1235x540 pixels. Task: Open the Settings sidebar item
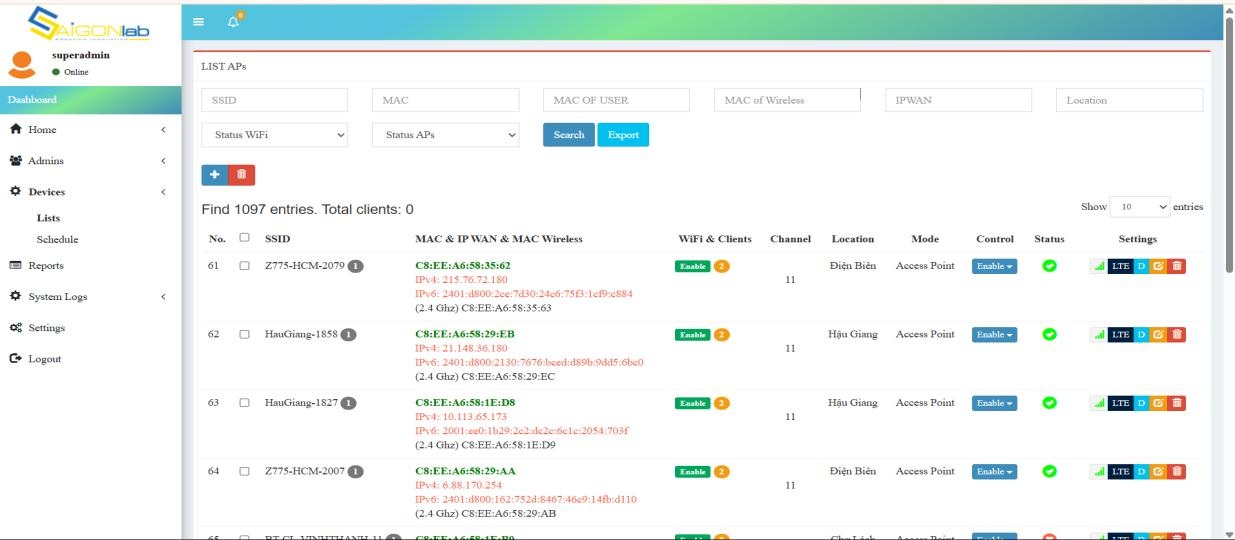pyautogui.click(x=90, y=328)
